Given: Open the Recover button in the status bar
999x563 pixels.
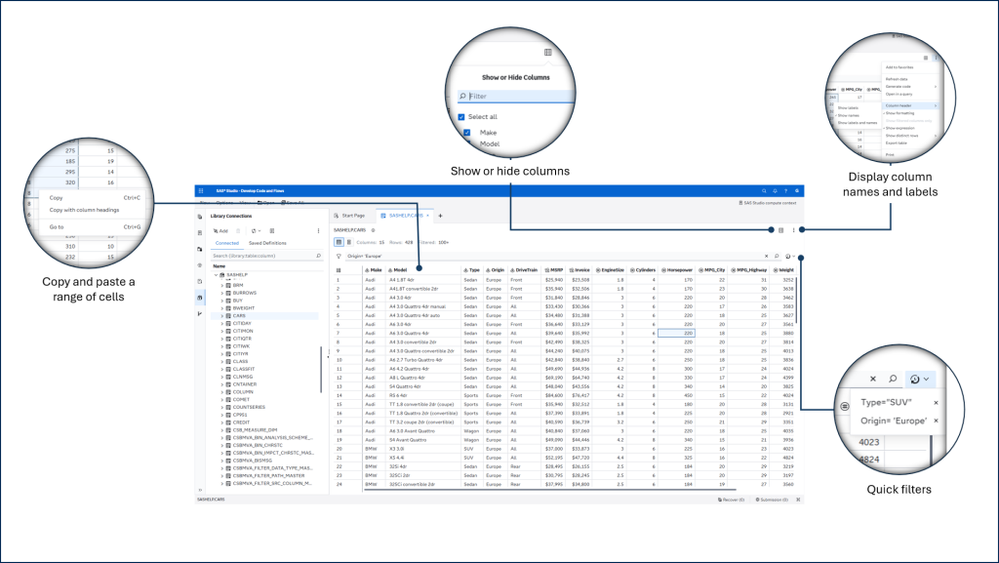Looking at the screenshot, I should 731,499.
